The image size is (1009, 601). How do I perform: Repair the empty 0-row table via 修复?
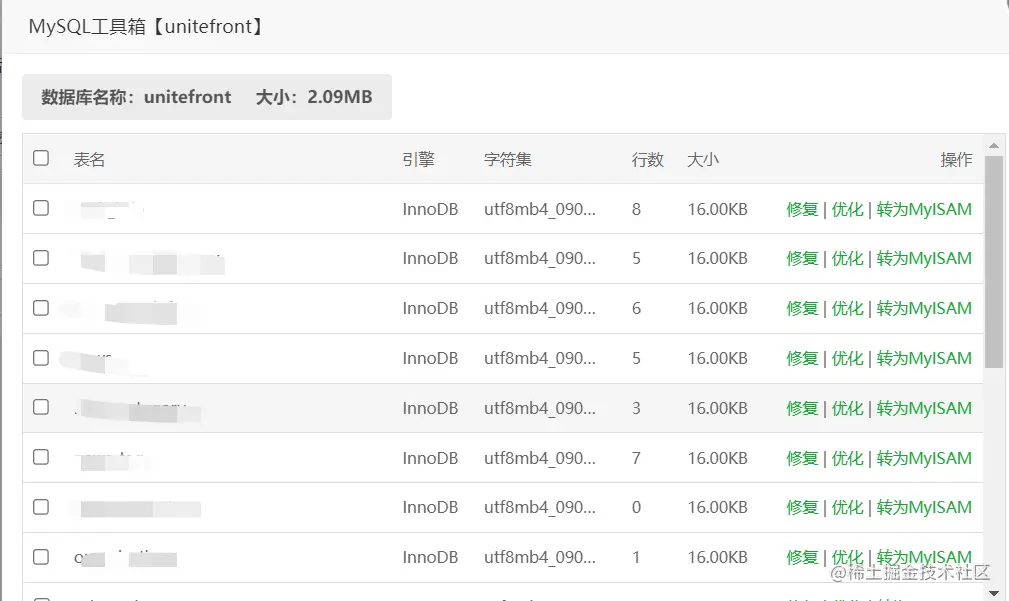[802, 507]
